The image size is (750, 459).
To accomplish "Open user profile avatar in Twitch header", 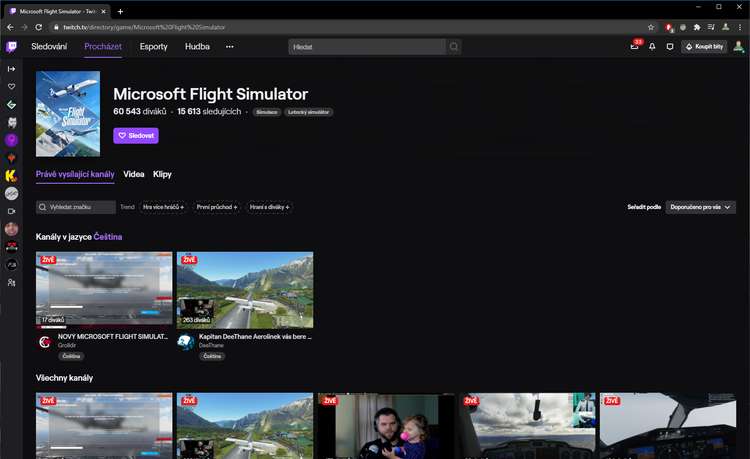I will tap(739, 46).
